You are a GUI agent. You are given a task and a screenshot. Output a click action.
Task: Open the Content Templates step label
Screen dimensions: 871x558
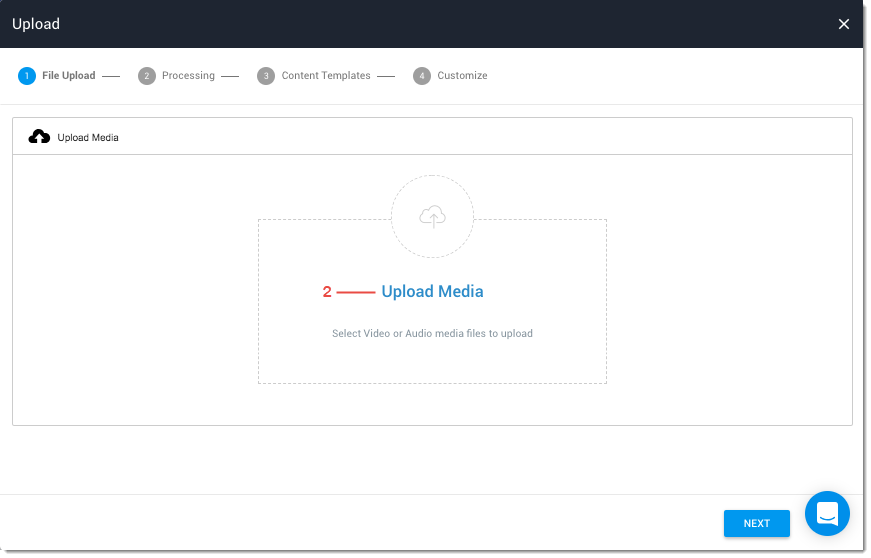[x=326, y=76]
